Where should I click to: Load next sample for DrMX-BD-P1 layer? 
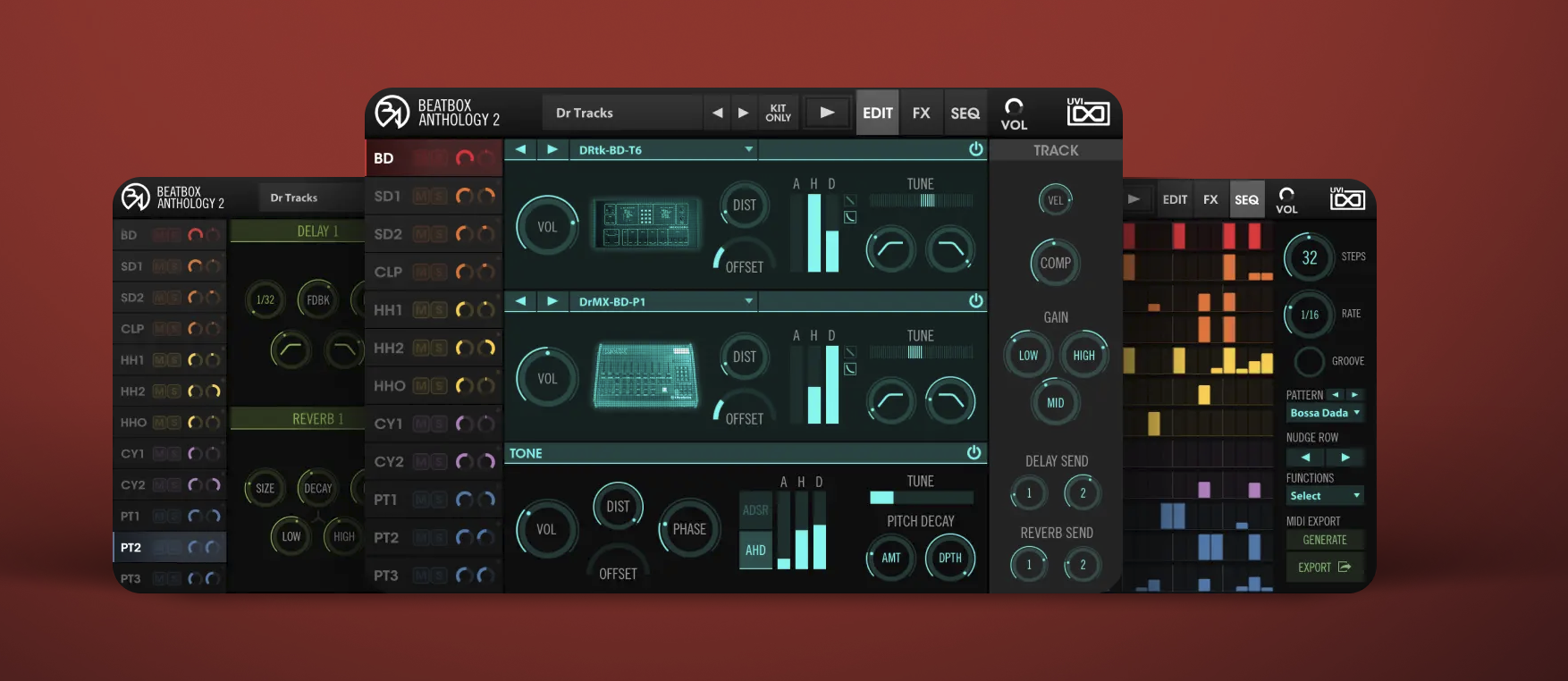click(552, 301)
